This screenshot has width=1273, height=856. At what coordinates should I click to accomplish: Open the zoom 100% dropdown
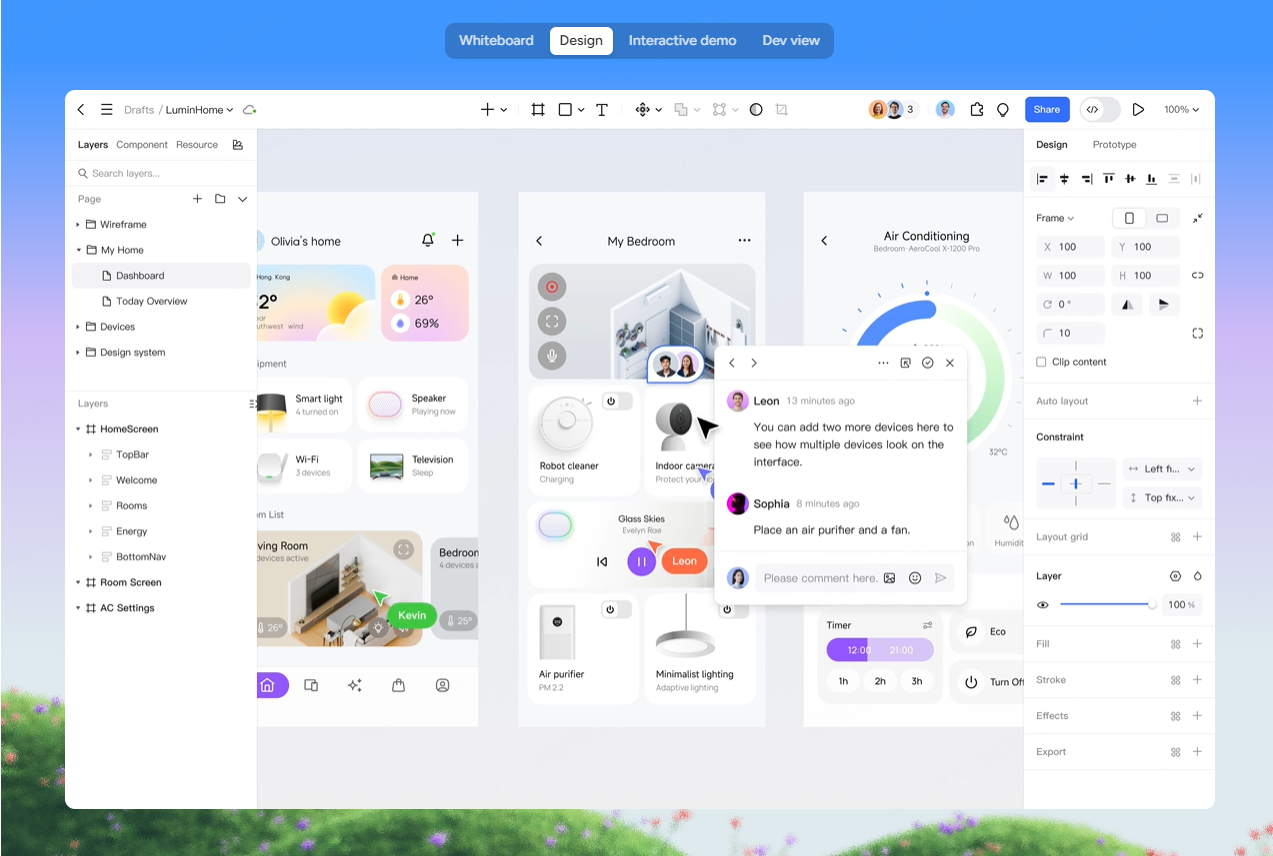(1181, 110)
